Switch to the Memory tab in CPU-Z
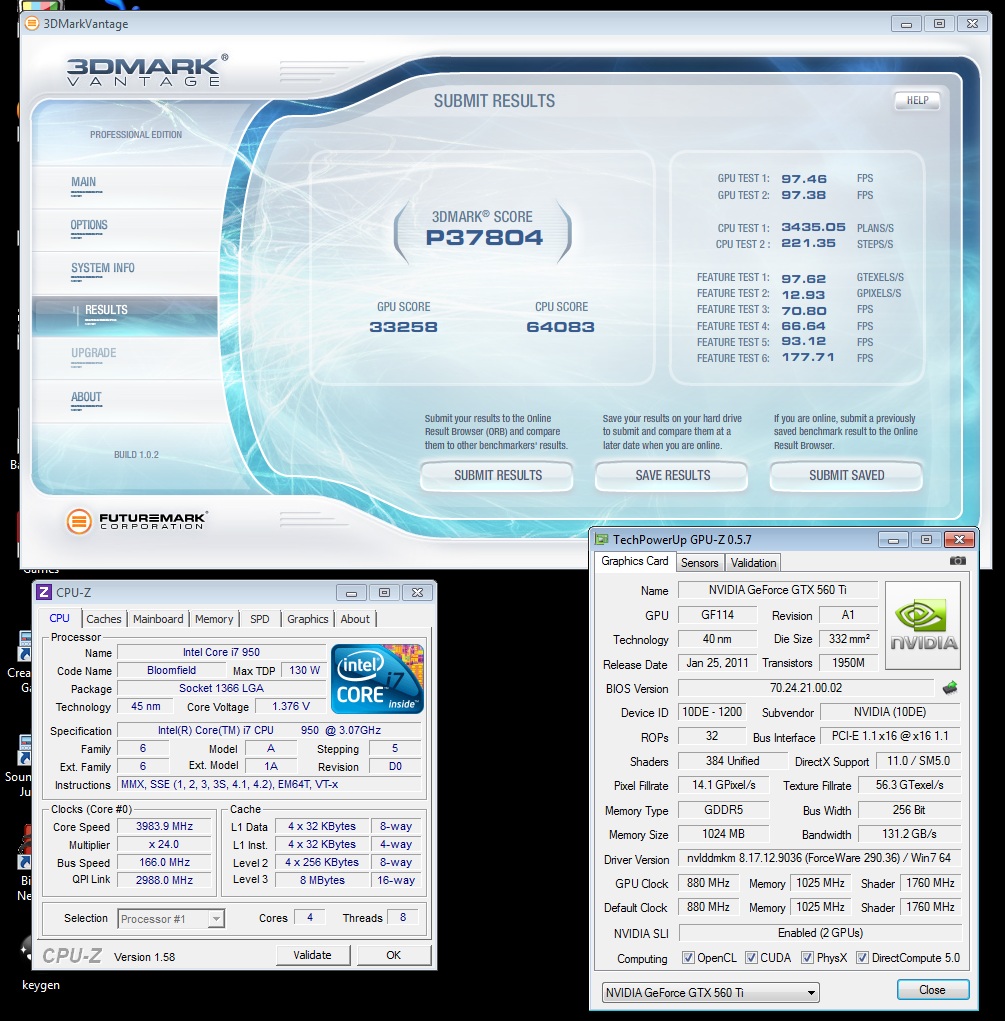Viewport: 1005px width, 1021px height. pos(214,619)
